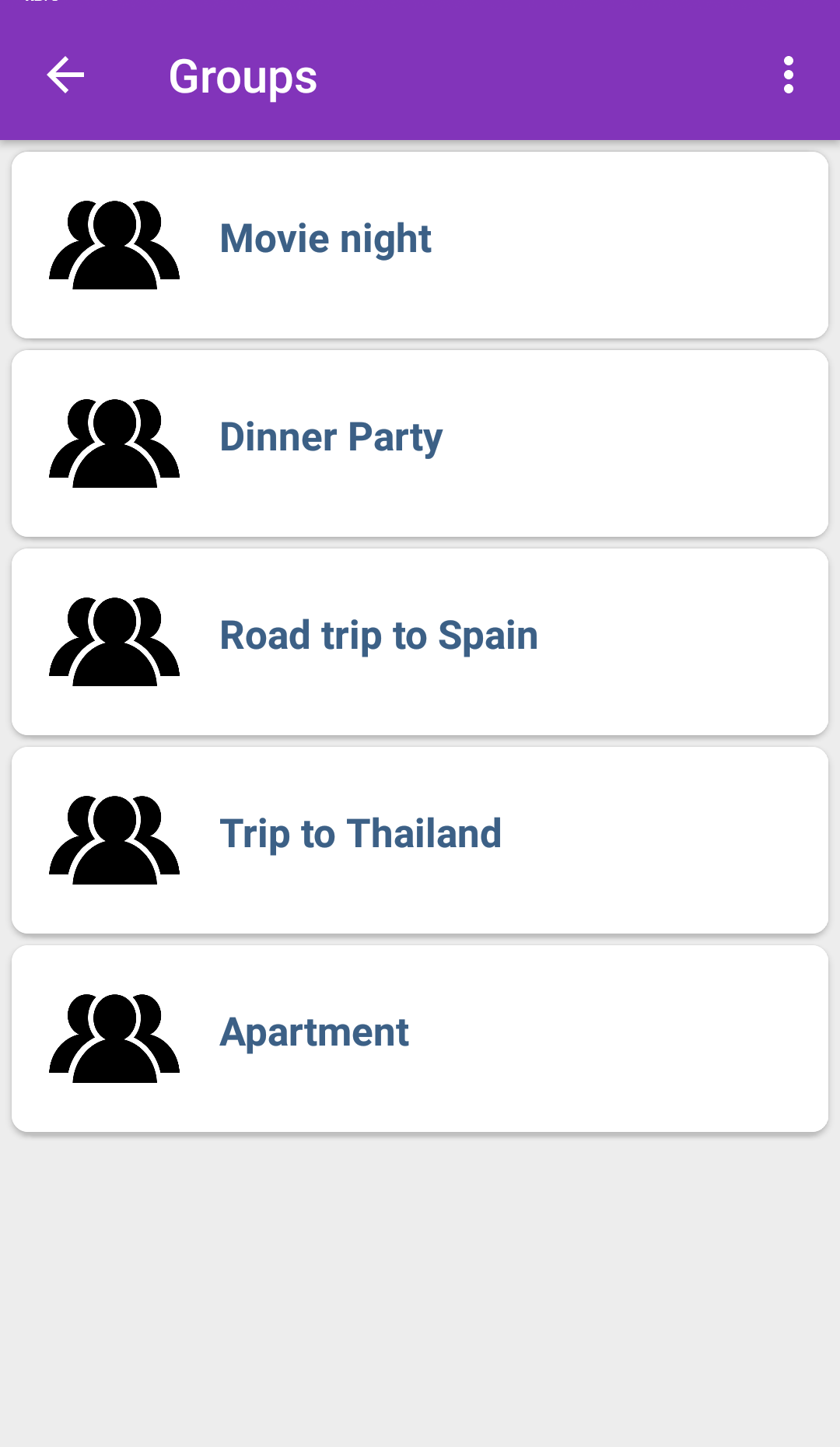Image resolution: width=840 pixels, height=1447 pixels.
Task: Tap the Trip to Thailand group icon
Action: pyautogui.click(x=114, y=839)
